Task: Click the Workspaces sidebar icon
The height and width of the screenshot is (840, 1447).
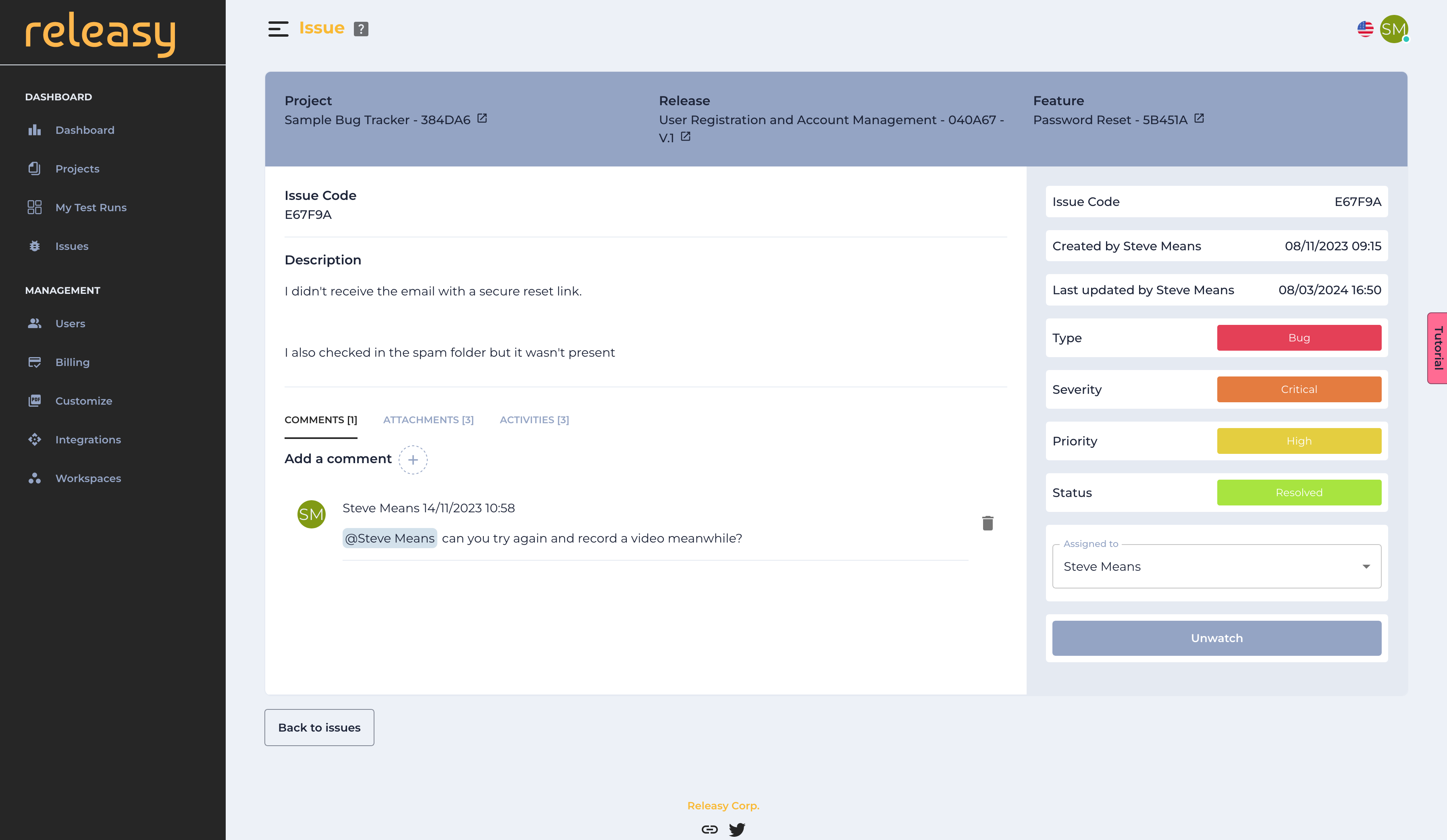Action: pos(34,478)
